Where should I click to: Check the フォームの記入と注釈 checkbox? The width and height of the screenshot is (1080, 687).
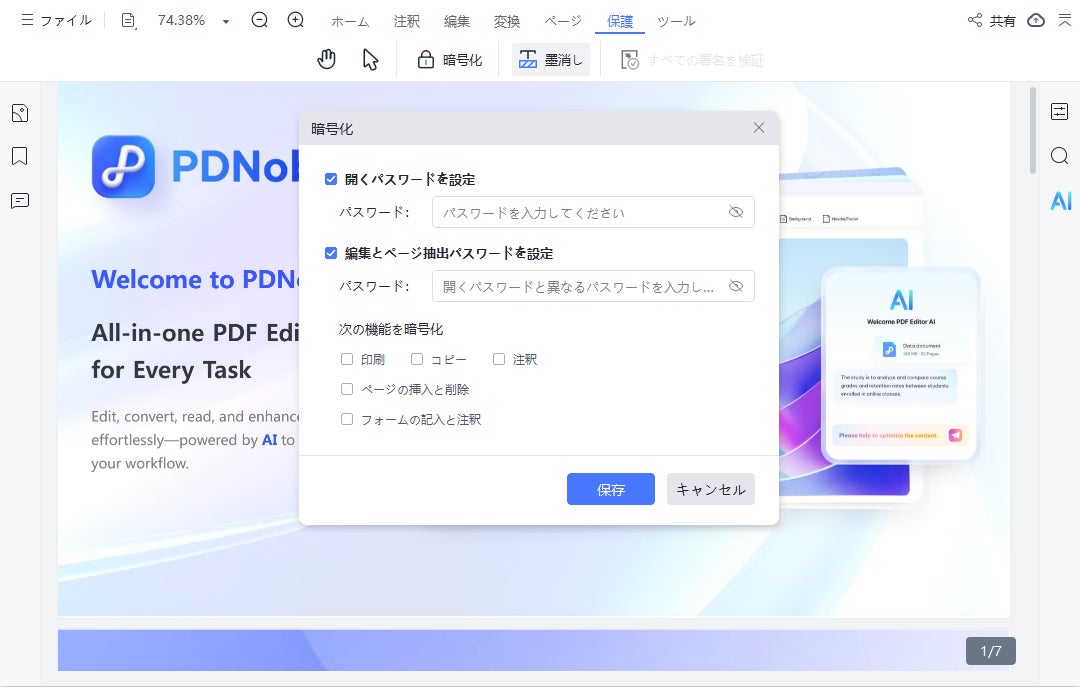pos(347,419)
